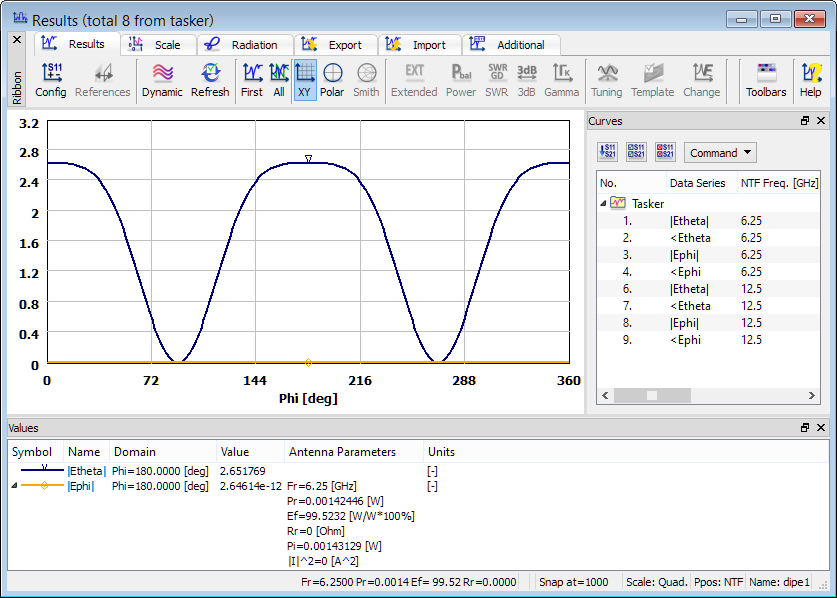Screen dimensions: 837x598
Task: Close the Ribbon panel with X
Action: point(16,40)
